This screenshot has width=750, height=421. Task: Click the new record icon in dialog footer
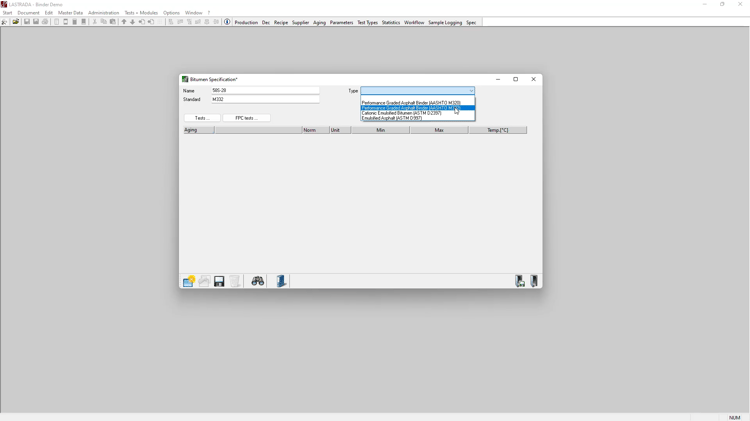[x=188, y=282]
